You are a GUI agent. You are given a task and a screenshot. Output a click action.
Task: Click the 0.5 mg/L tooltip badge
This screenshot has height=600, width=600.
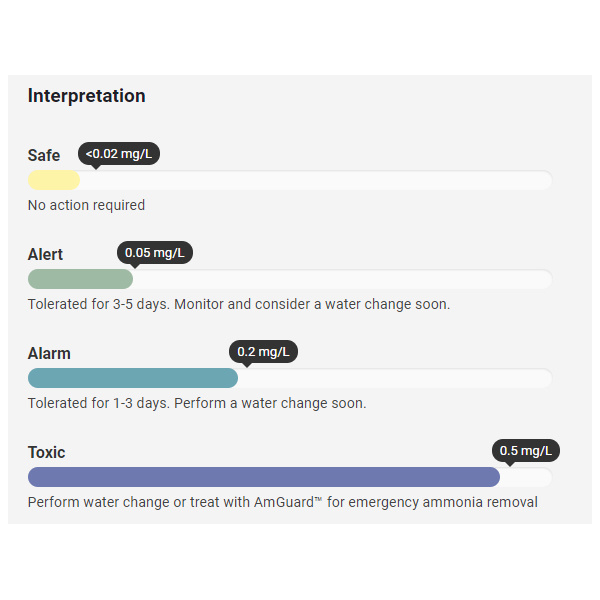pyautogui.click(x=526, y=451)
